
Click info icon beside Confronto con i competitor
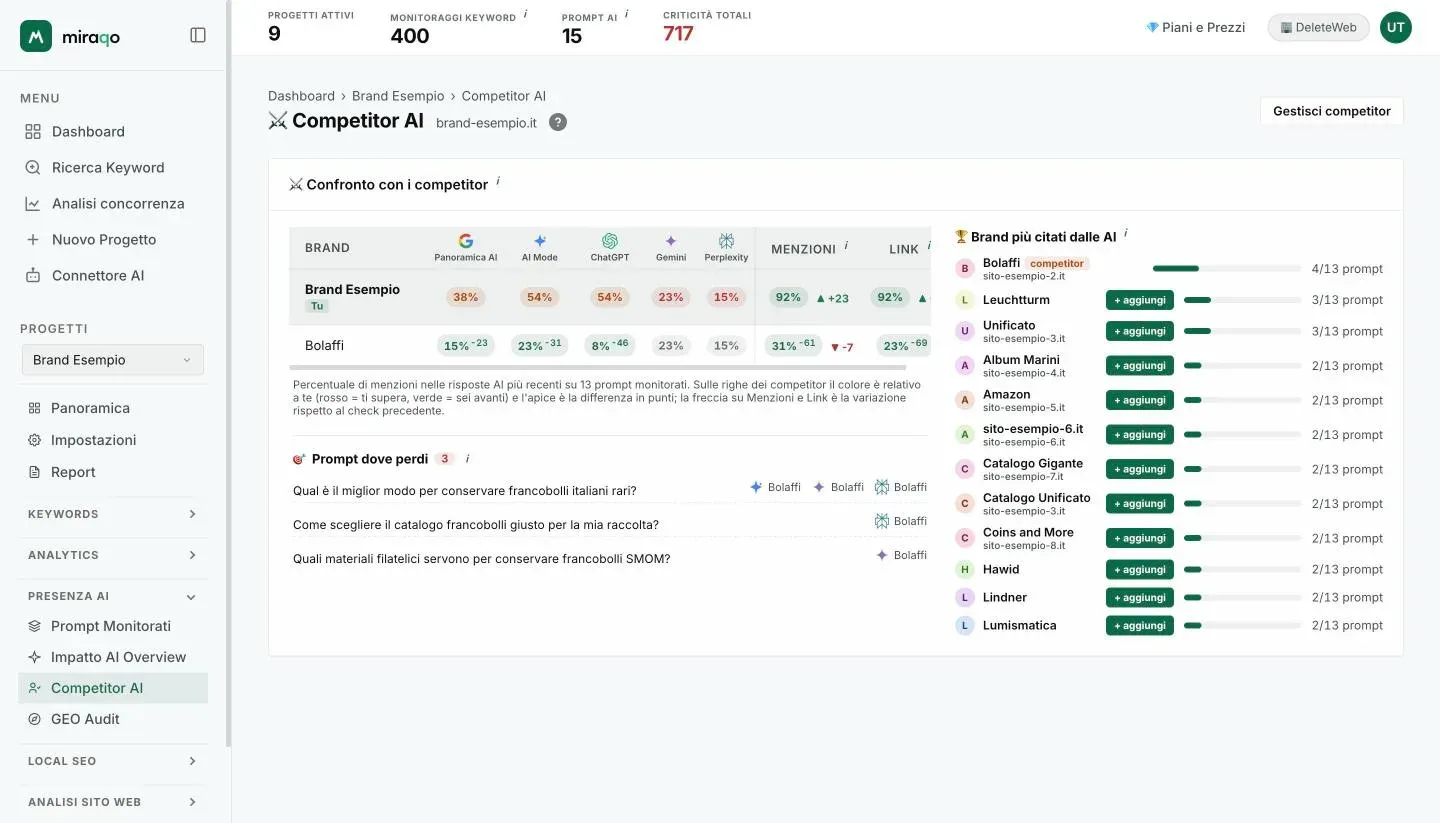click(x=498, y=182)
